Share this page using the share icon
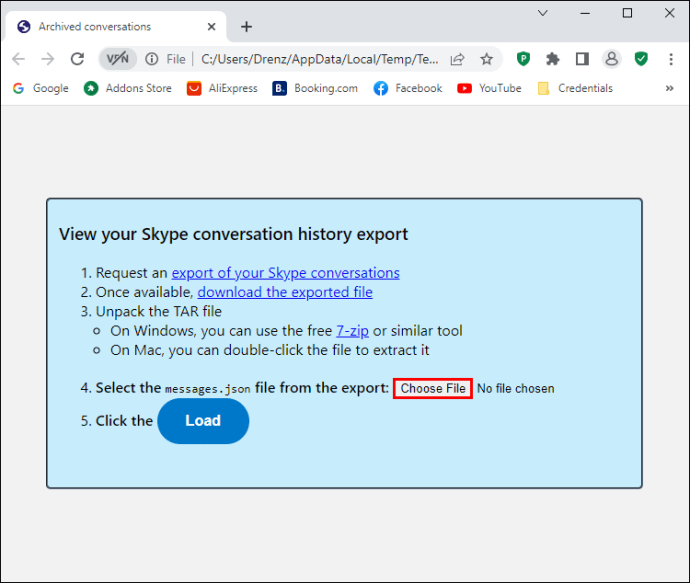Viewport: 690px width, 583px height. [x=458, y=59]
